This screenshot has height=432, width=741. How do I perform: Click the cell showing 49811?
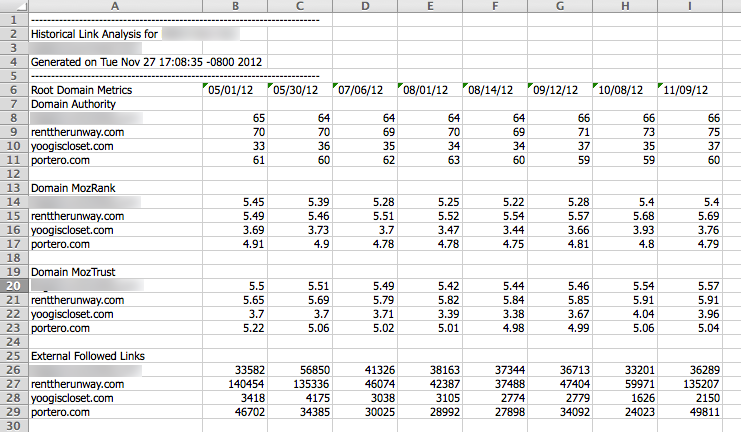pos(689,411)
